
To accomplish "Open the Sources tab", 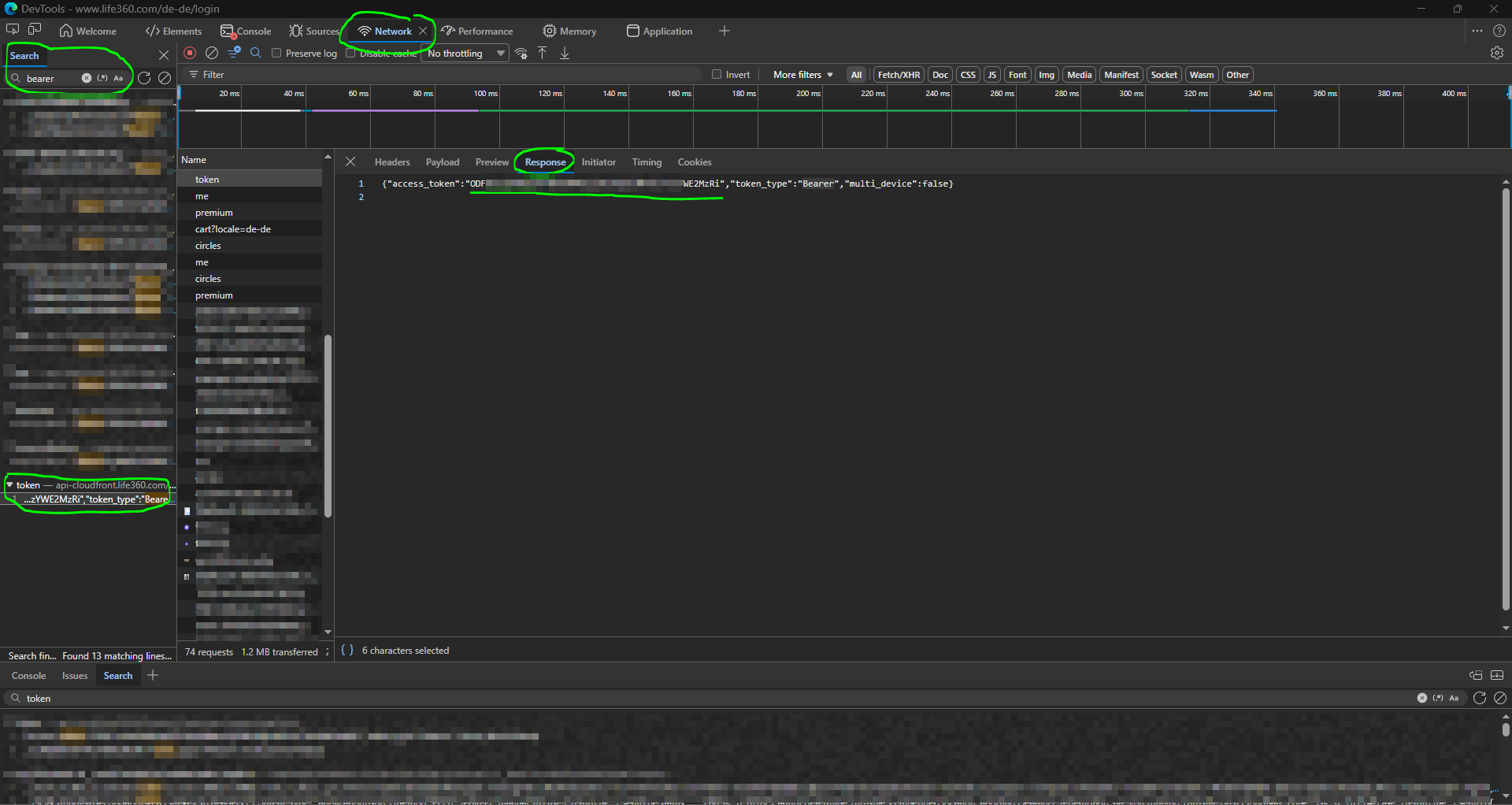I will pos(314,31).
